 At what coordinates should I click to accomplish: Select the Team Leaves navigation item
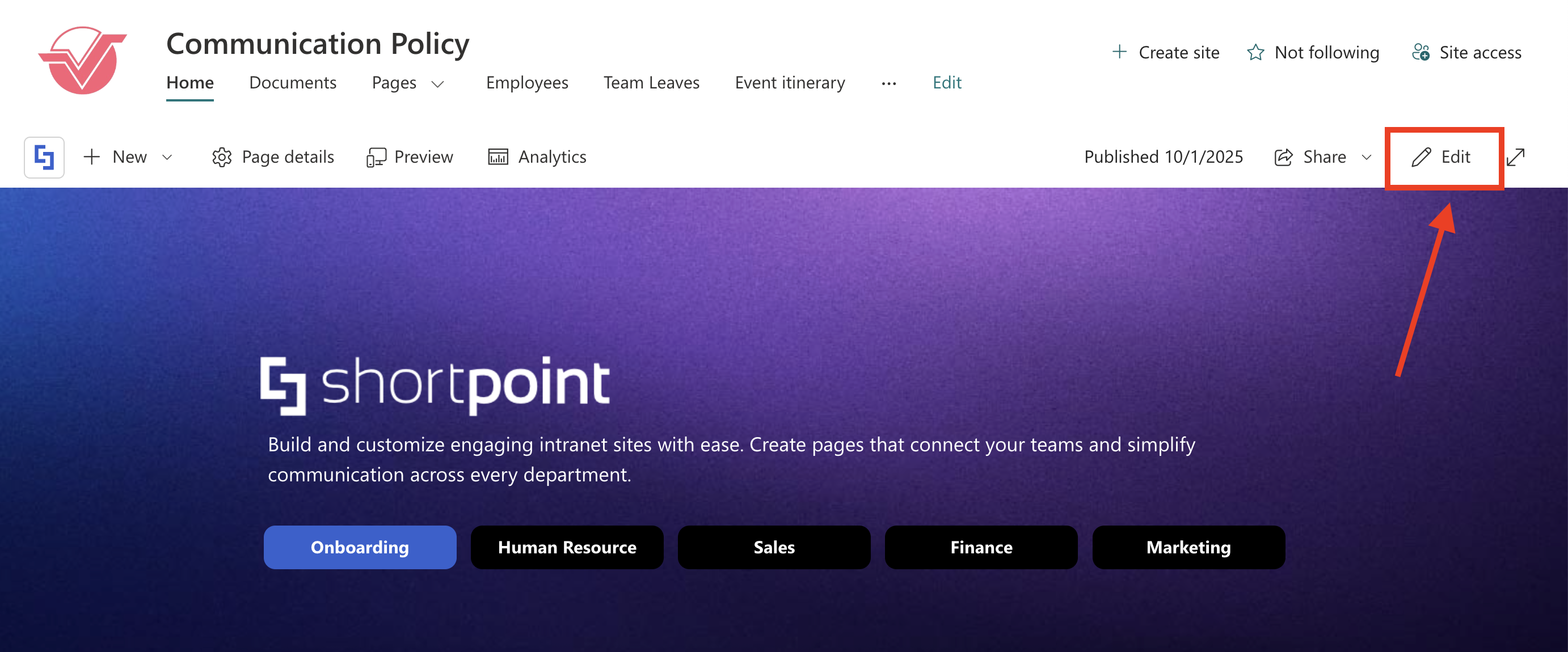click(651, 83)
